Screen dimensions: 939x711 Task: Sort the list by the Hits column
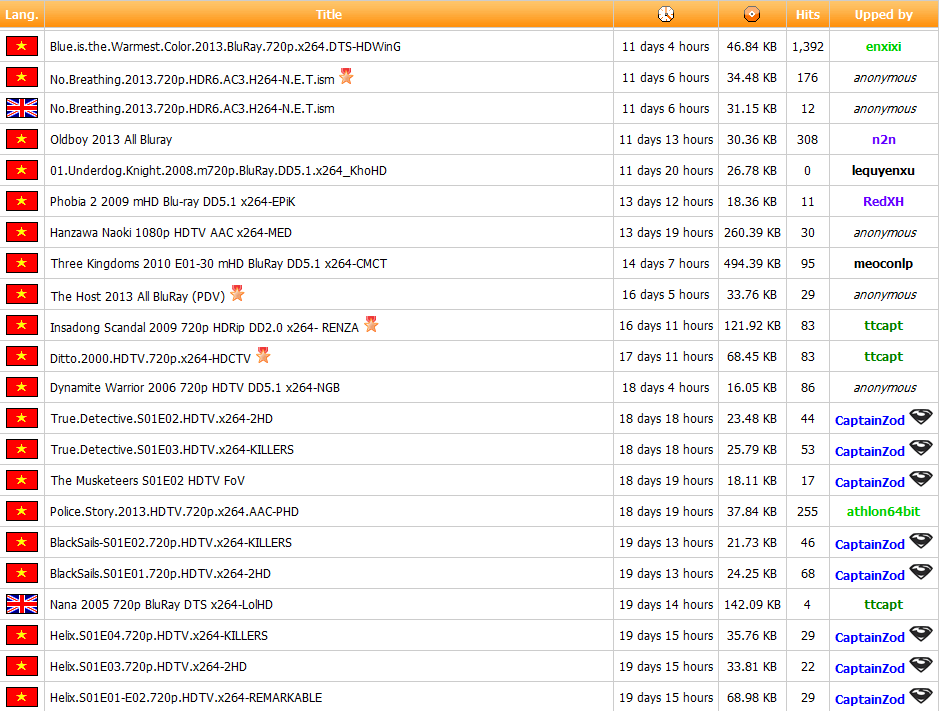807,14
